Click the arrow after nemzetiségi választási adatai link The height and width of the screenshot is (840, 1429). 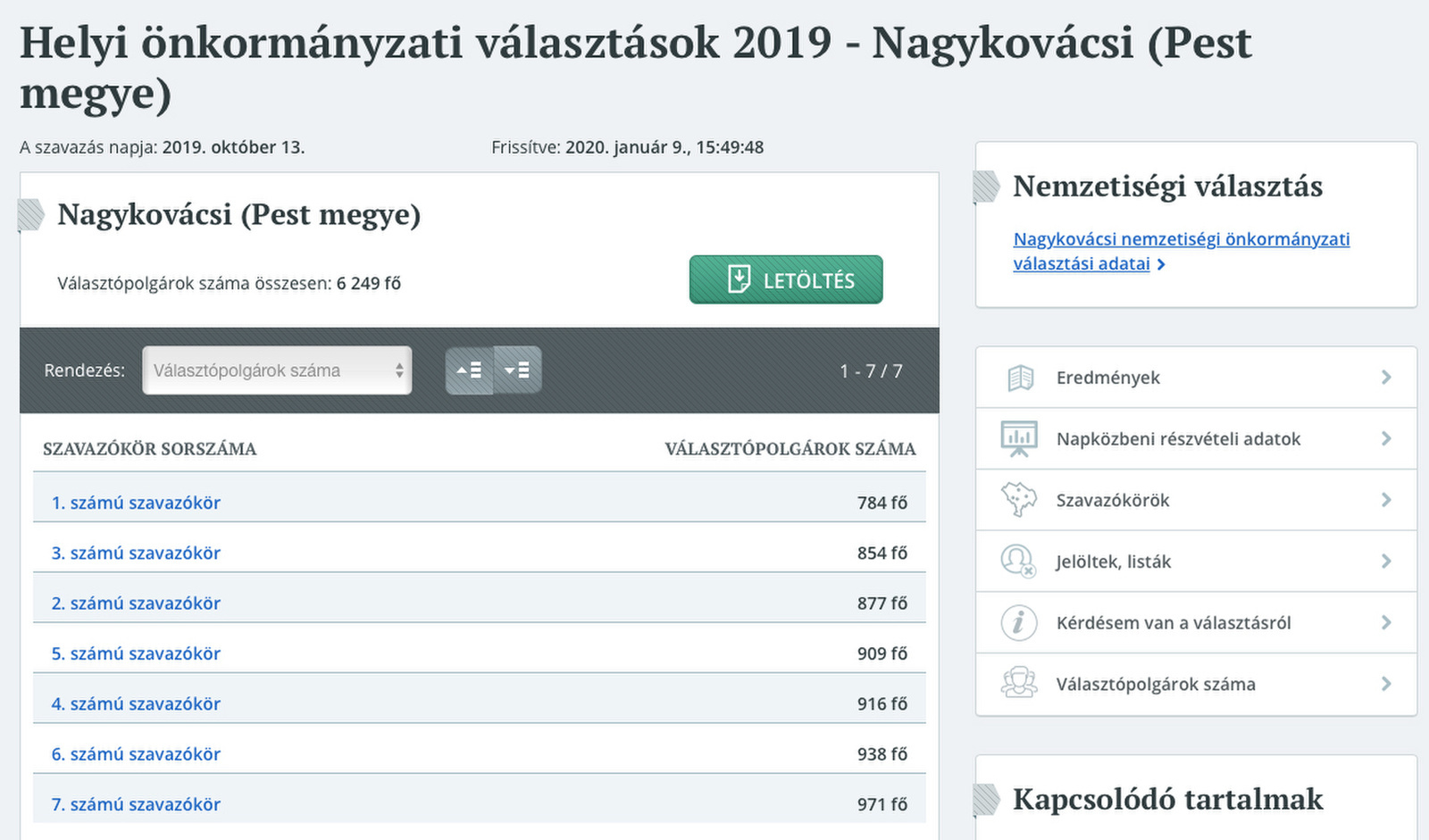point(1161,264)
